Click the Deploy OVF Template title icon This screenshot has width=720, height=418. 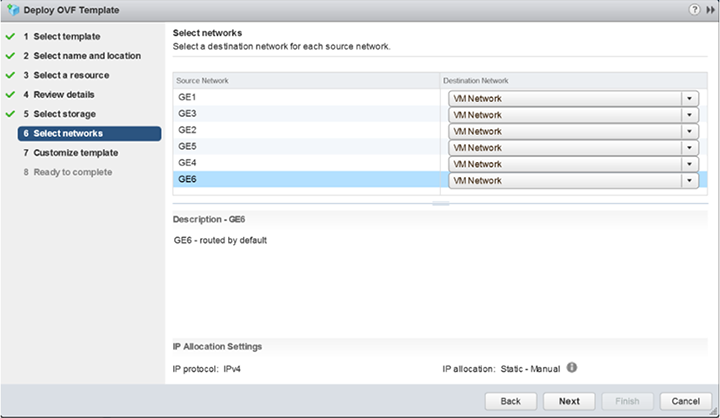tap(13, 10)
